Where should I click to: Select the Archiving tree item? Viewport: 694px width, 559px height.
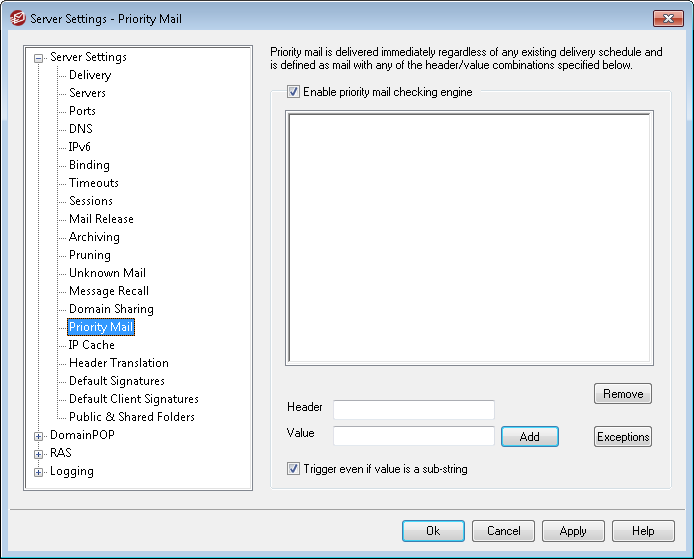point(94,237)
